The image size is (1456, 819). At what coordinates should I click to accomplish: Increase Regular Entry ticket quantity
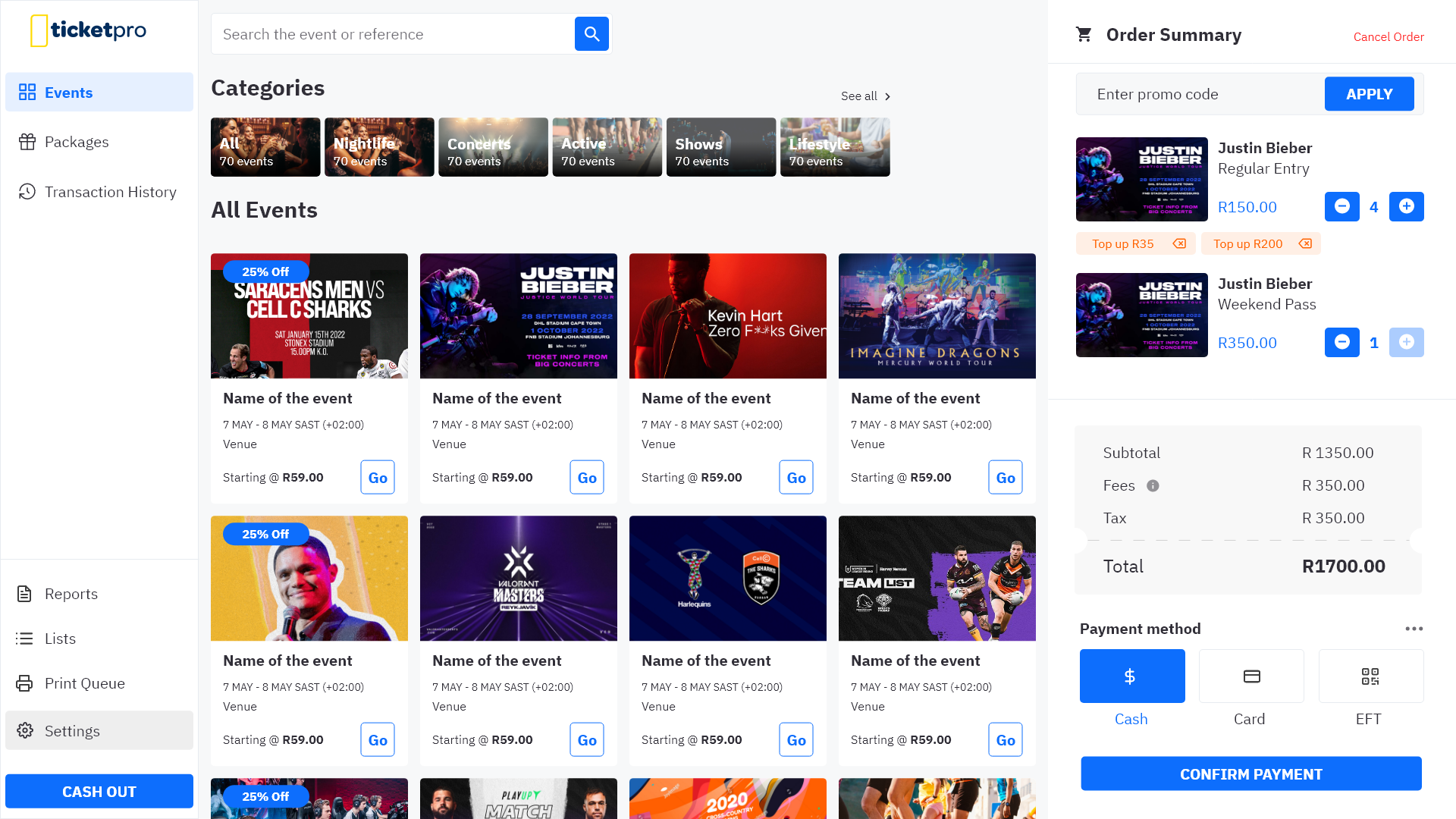[1406, 206]
